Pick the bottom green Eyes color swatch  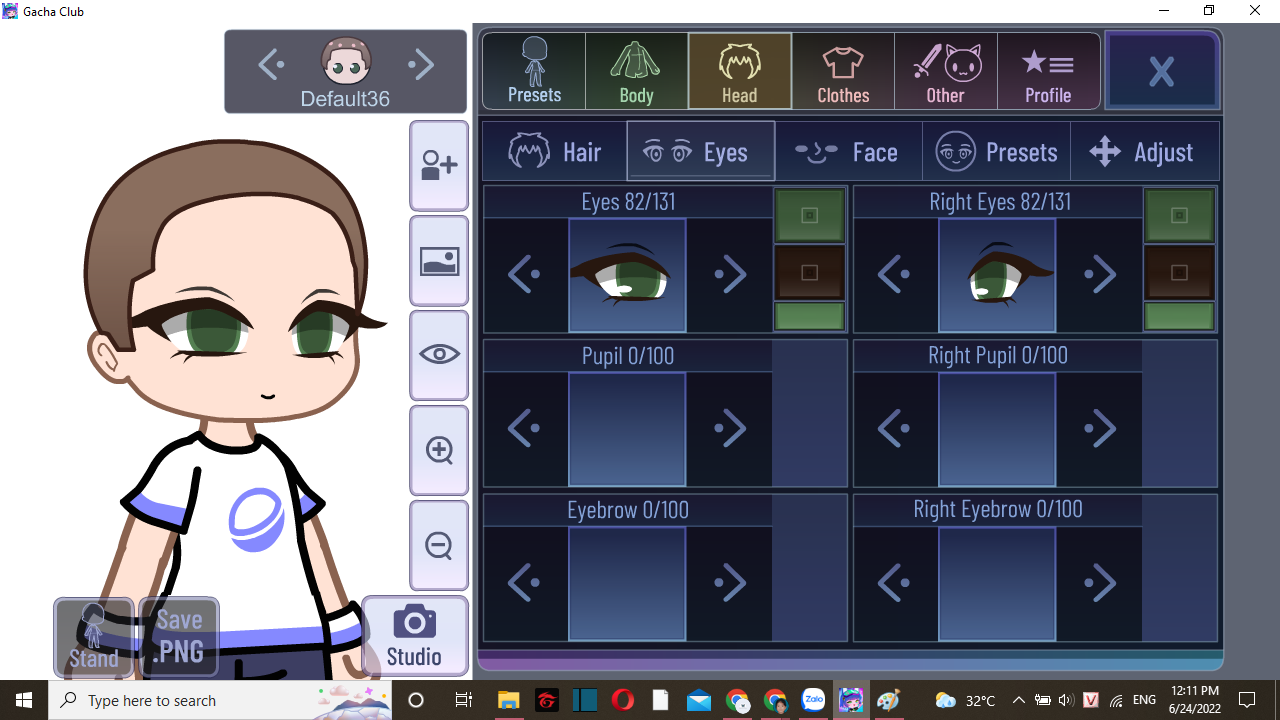(810, 316)
